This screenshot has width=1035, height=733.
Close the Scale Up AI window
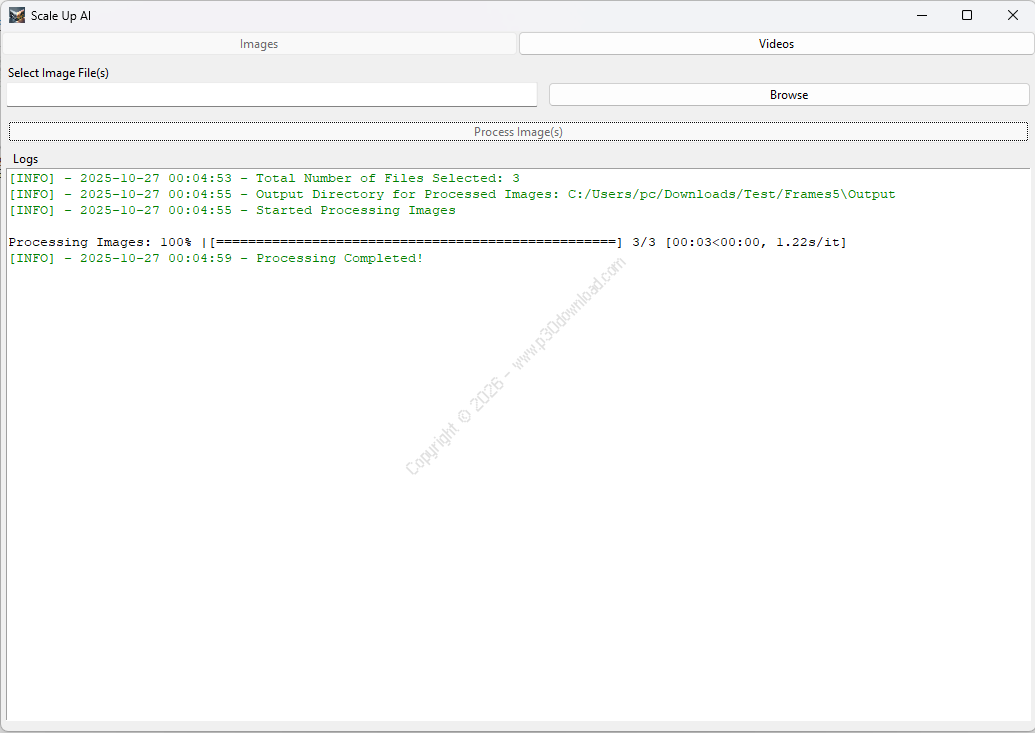1012,15
